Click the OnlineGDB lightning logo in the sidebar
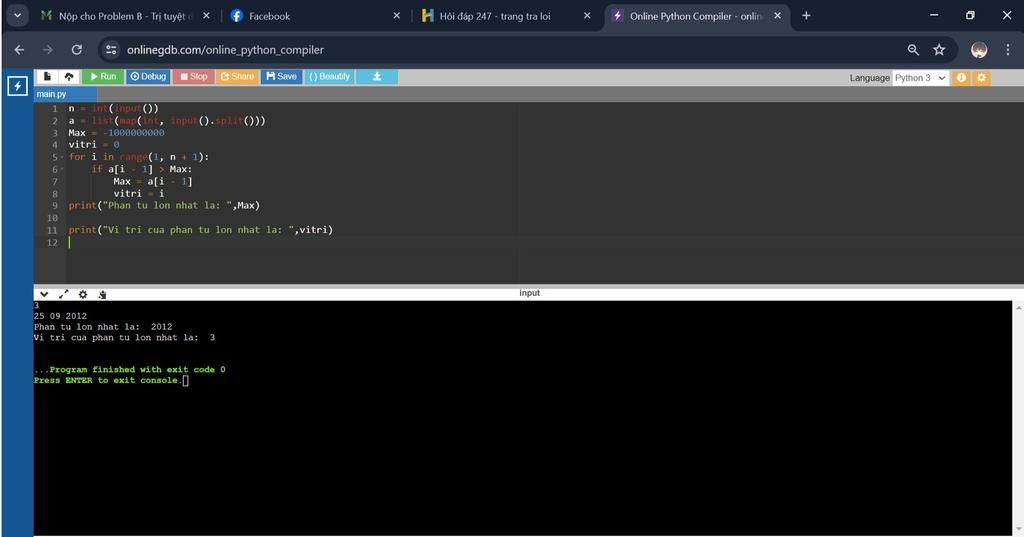 tap(17, 86)
